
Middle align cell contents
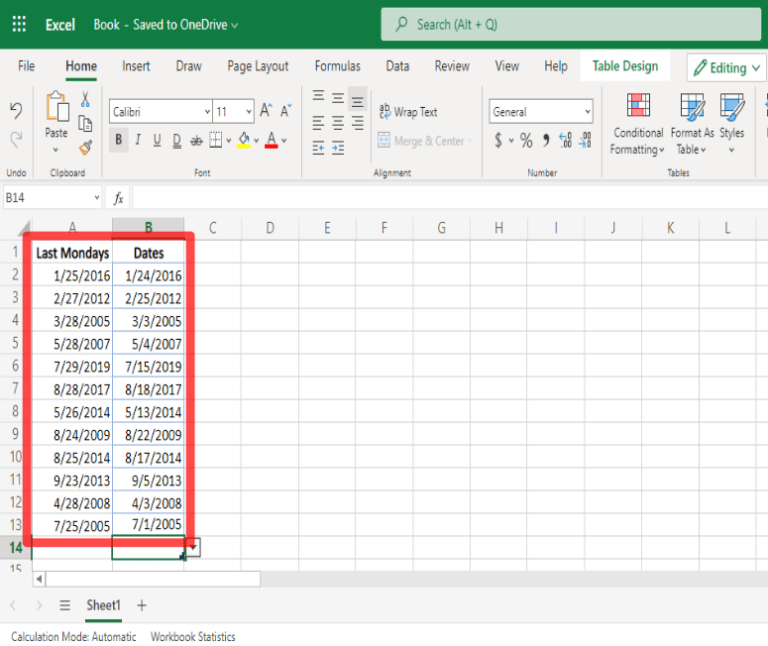point(338,98)
